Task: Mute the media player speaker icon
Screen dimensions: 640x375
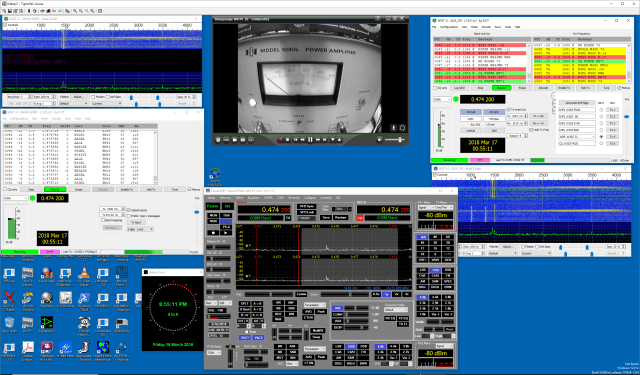Action: click(x=380, y=140)
